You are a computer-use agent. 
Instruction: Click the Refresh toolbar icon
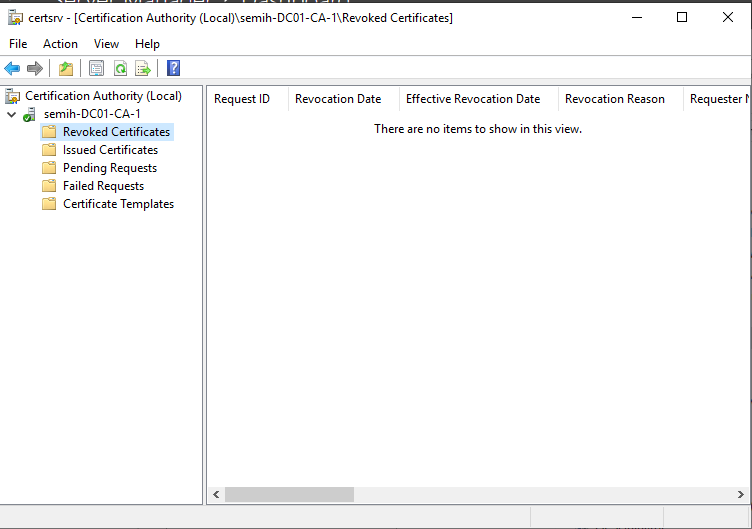pos(120,68)
